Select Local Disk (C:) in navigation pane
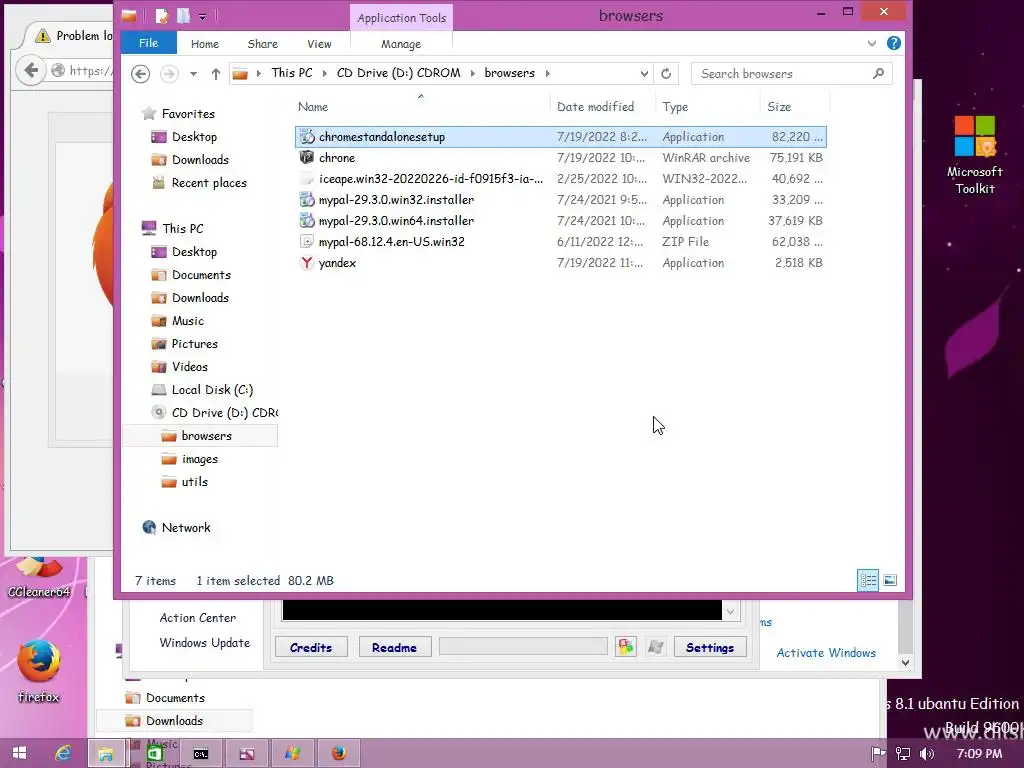This screenshot has height=768, width=1024. pyautogui.click(x=212, y=390)
